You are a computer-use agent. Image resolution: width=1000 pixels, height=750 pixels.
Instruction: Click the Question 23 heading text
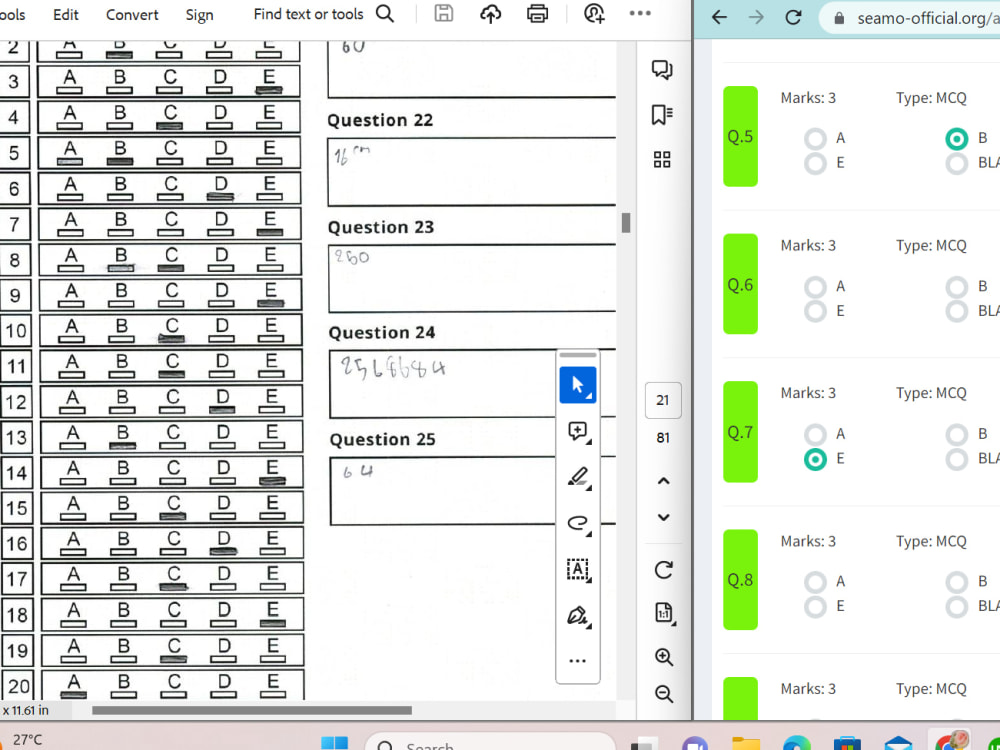[x=381, y=227]
